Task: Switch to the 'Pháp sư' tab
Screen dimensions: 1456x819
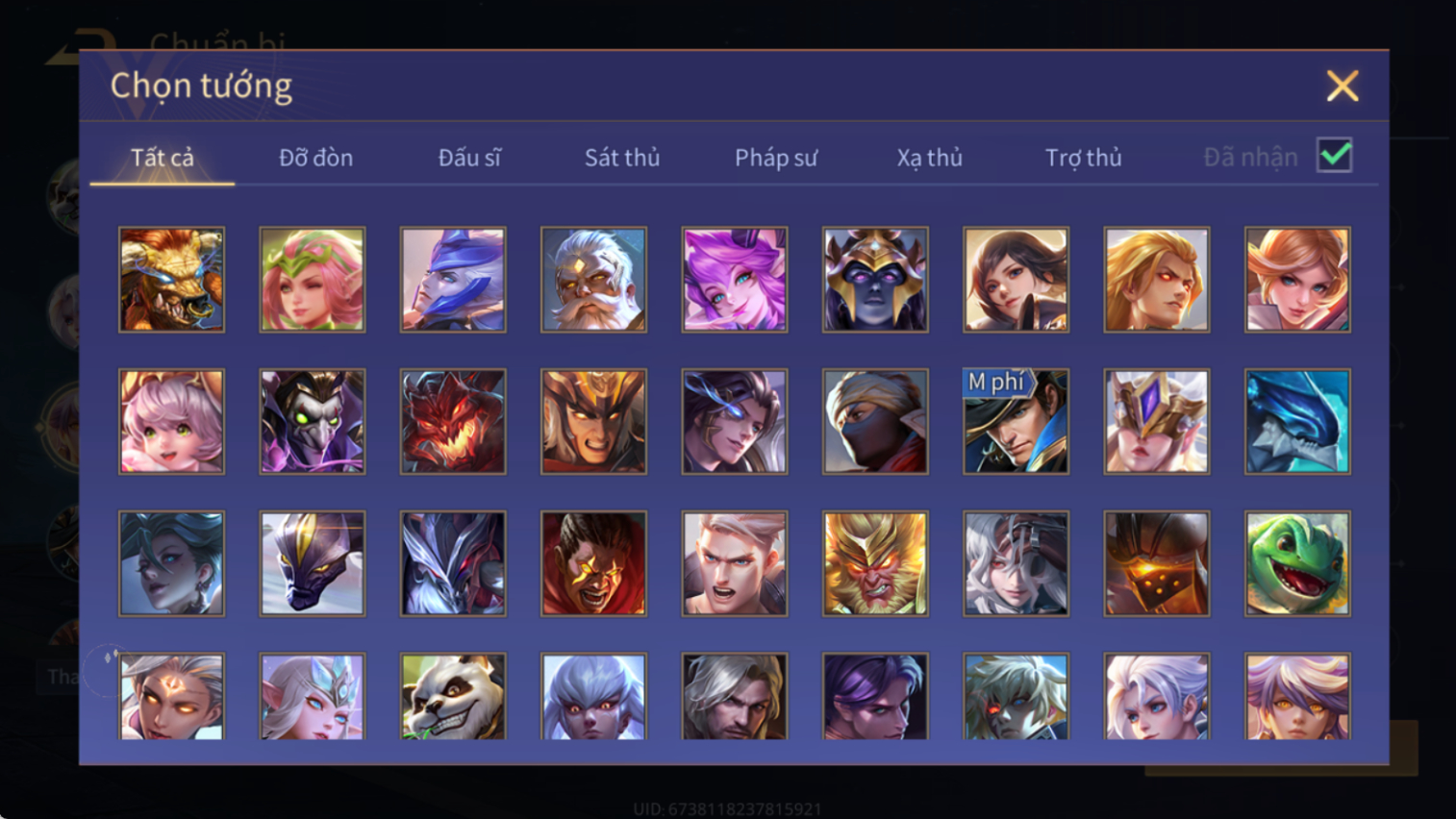Action: pyautogui.click(x=775, y=158)
